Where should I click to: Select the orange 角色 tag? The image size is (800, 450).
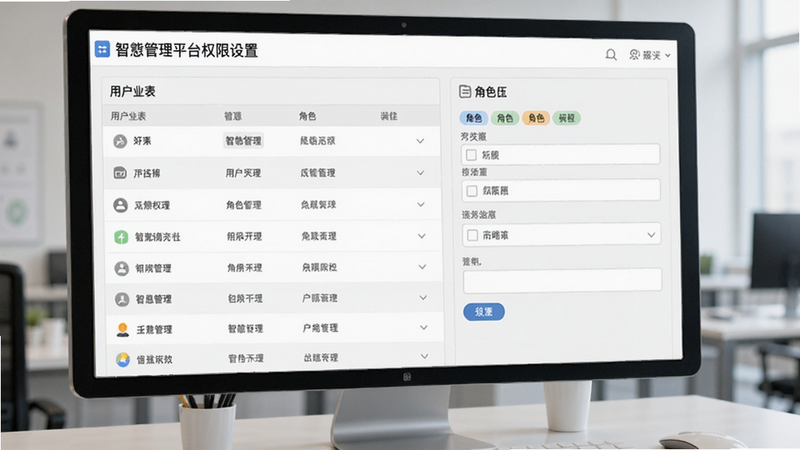536,118
